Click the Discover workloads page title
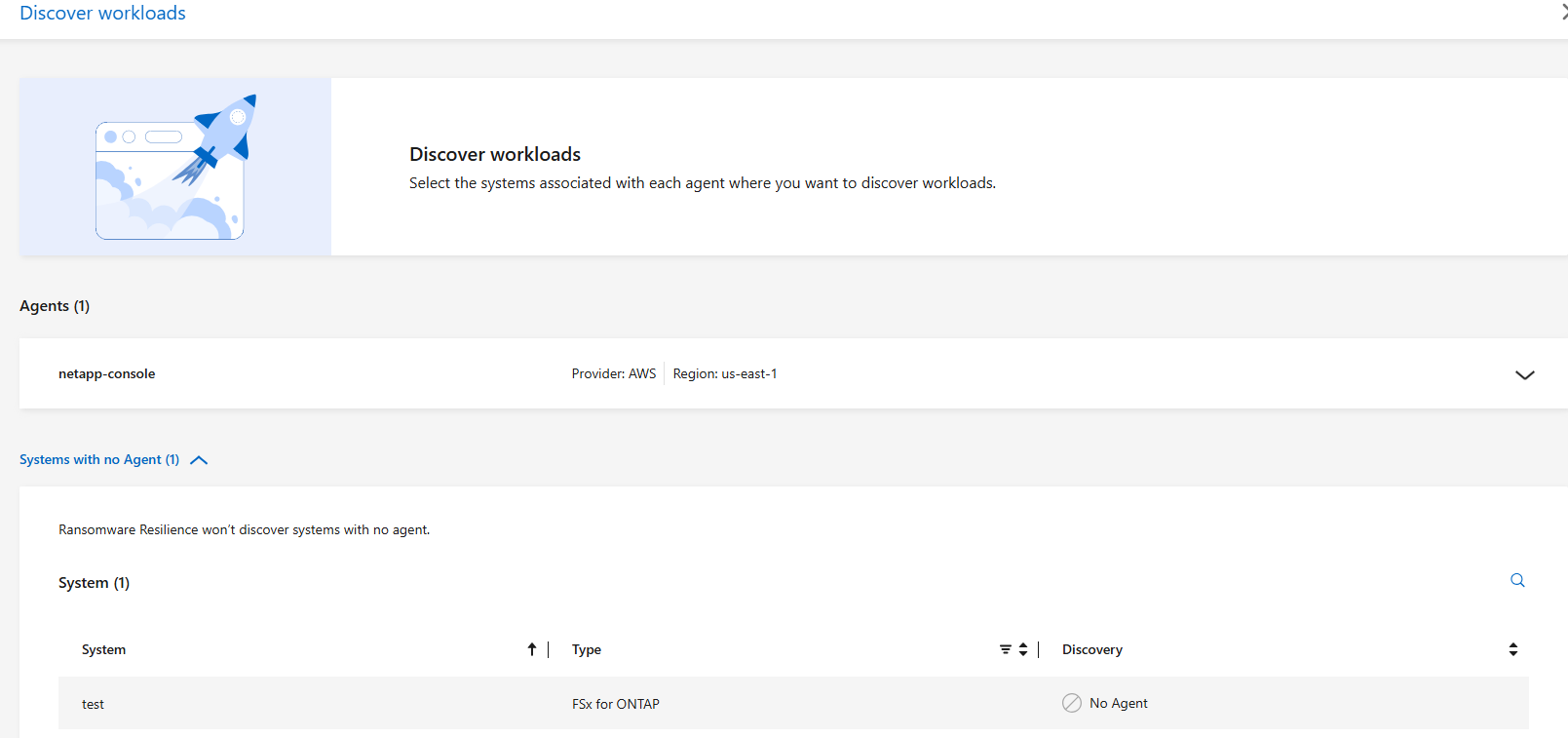 (102, 13)
